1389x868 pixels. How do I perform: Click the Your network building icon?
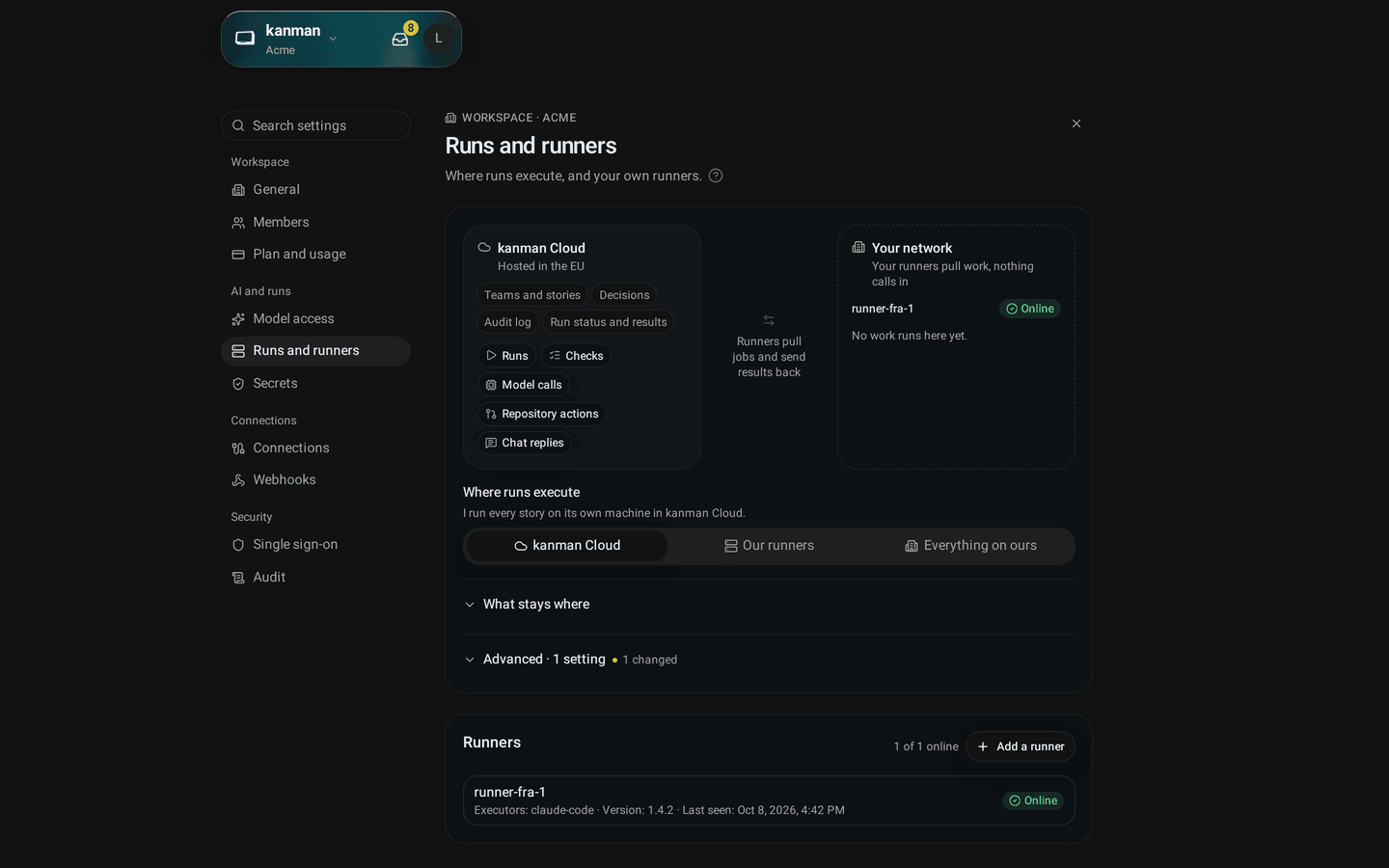point(858,248)
